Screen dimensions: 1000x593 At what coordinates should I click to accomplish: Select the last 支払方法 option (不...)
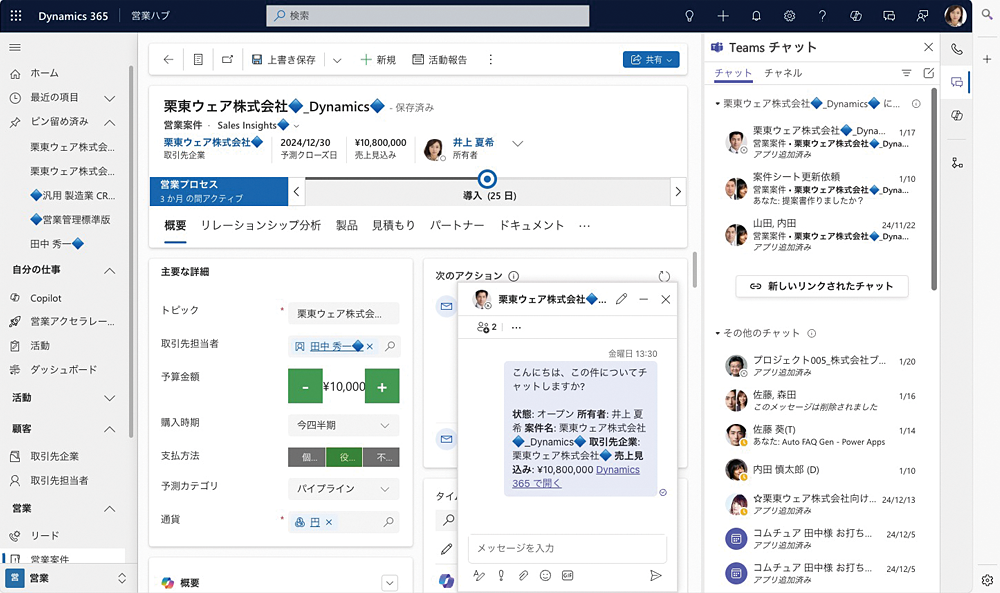point(381,457)
